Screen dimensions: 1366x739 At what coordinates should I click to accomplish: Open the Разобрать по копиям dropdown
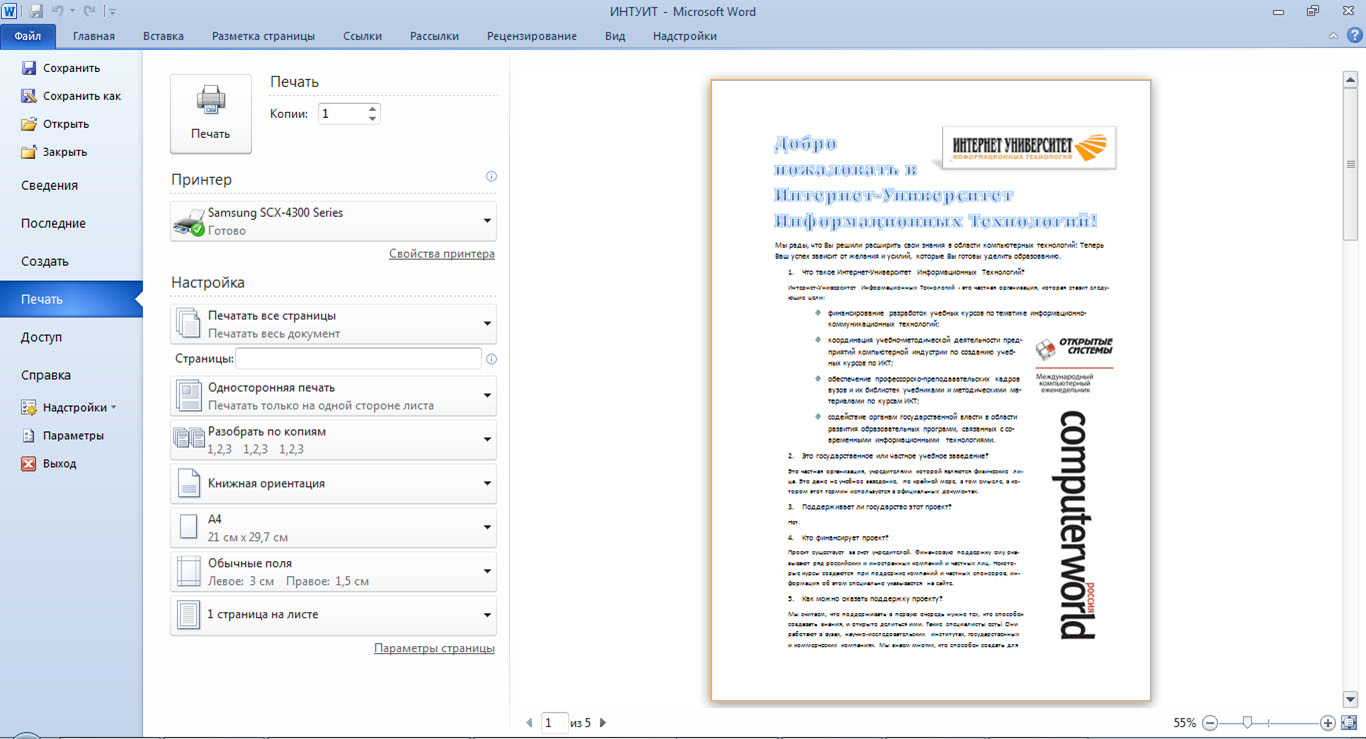click(x=334, y=440)
